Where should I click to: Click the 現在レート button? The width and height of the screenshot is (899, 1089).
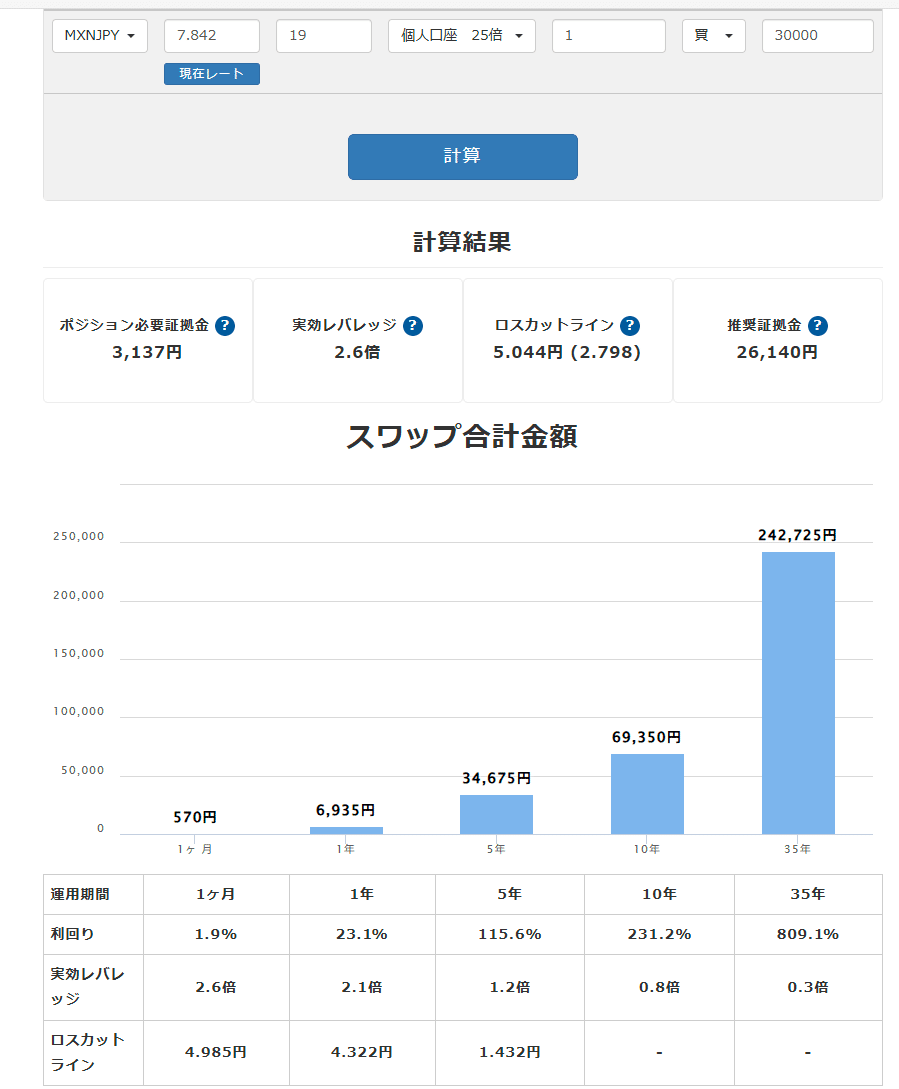(211, 73)
